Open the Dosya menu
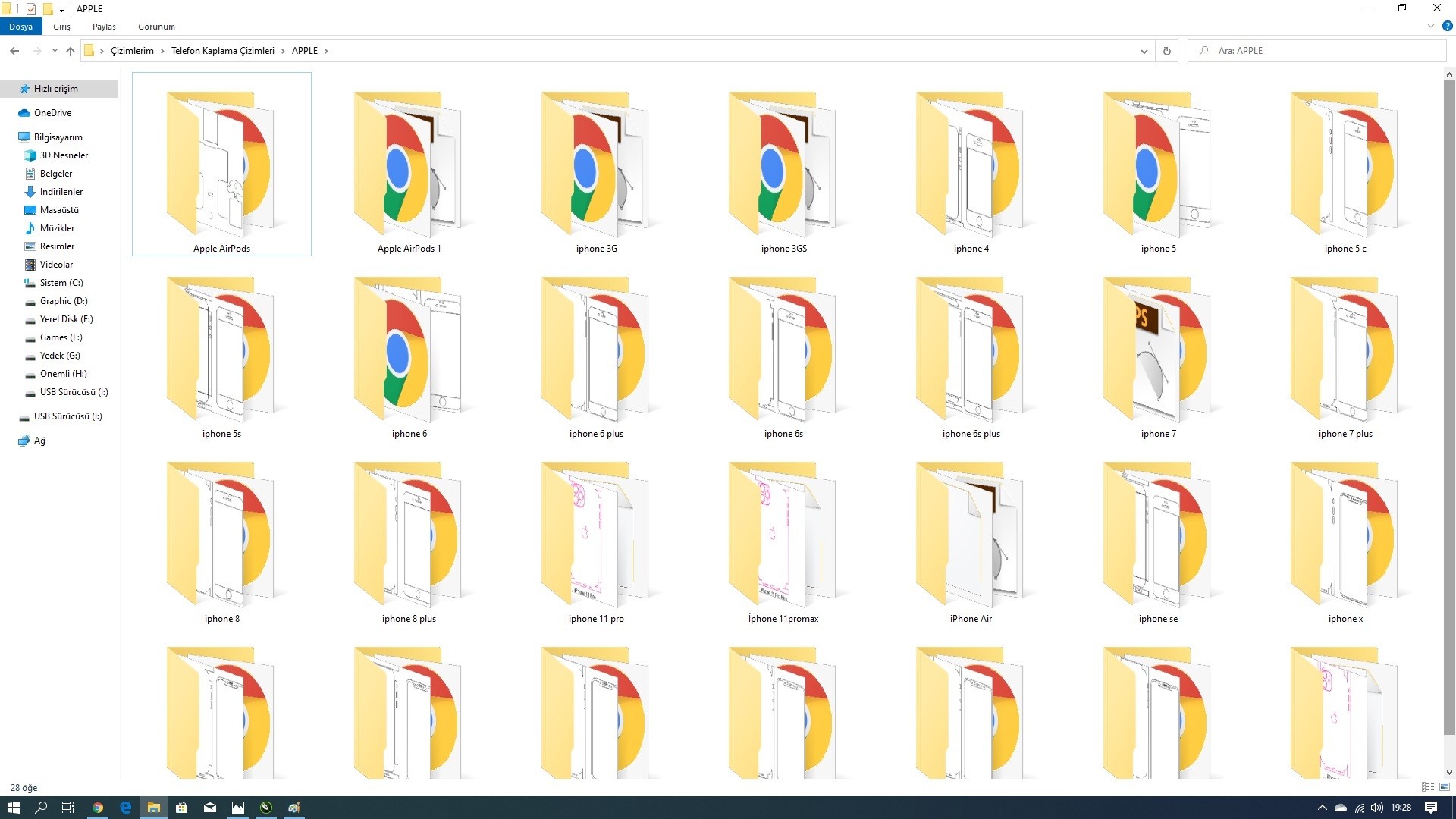This screenshot has height=819, width=1456. pyautogui.click(x=20, y=27)
